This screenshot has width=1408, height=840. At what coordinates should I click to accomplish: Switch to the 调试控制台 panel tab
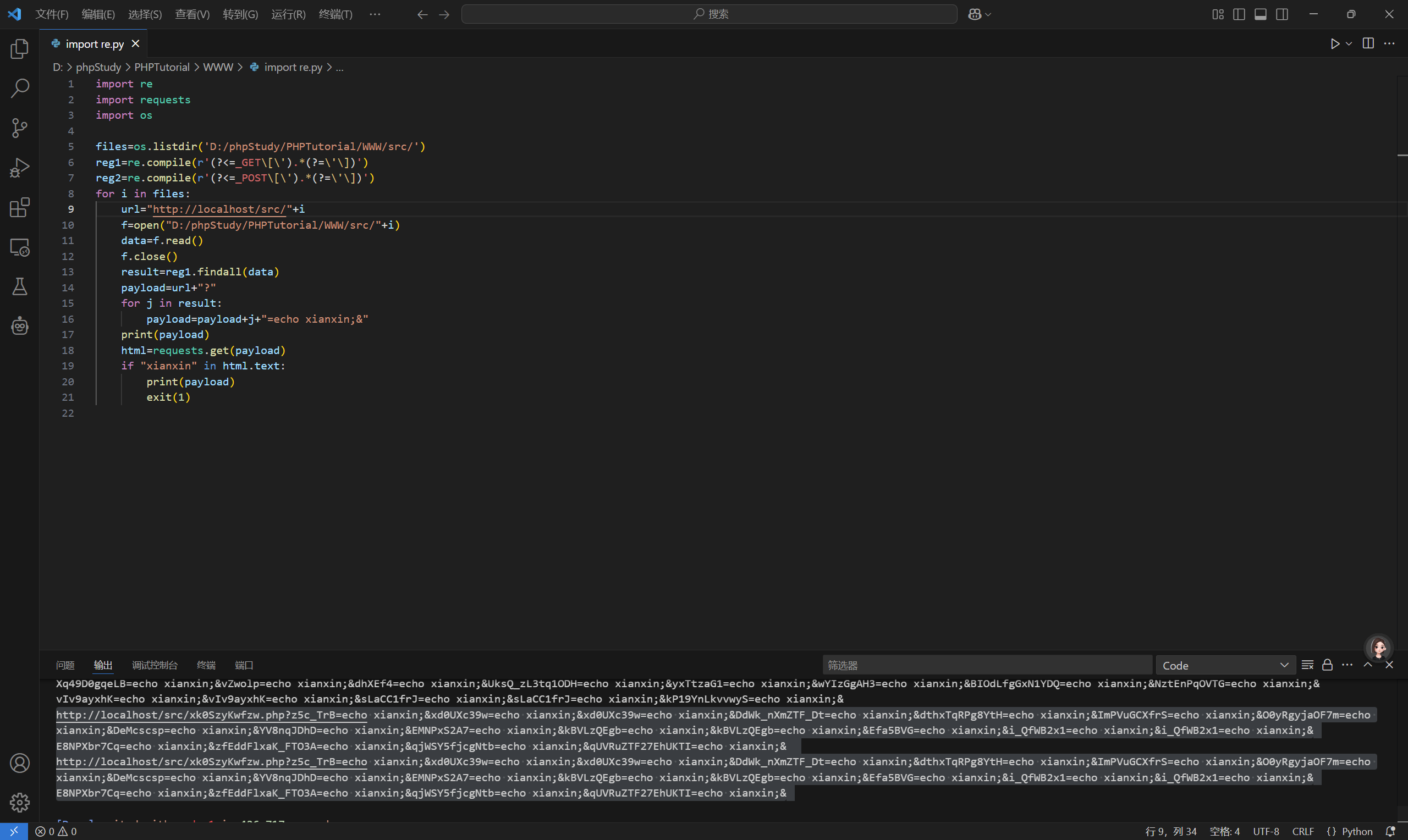pos(155,665)
